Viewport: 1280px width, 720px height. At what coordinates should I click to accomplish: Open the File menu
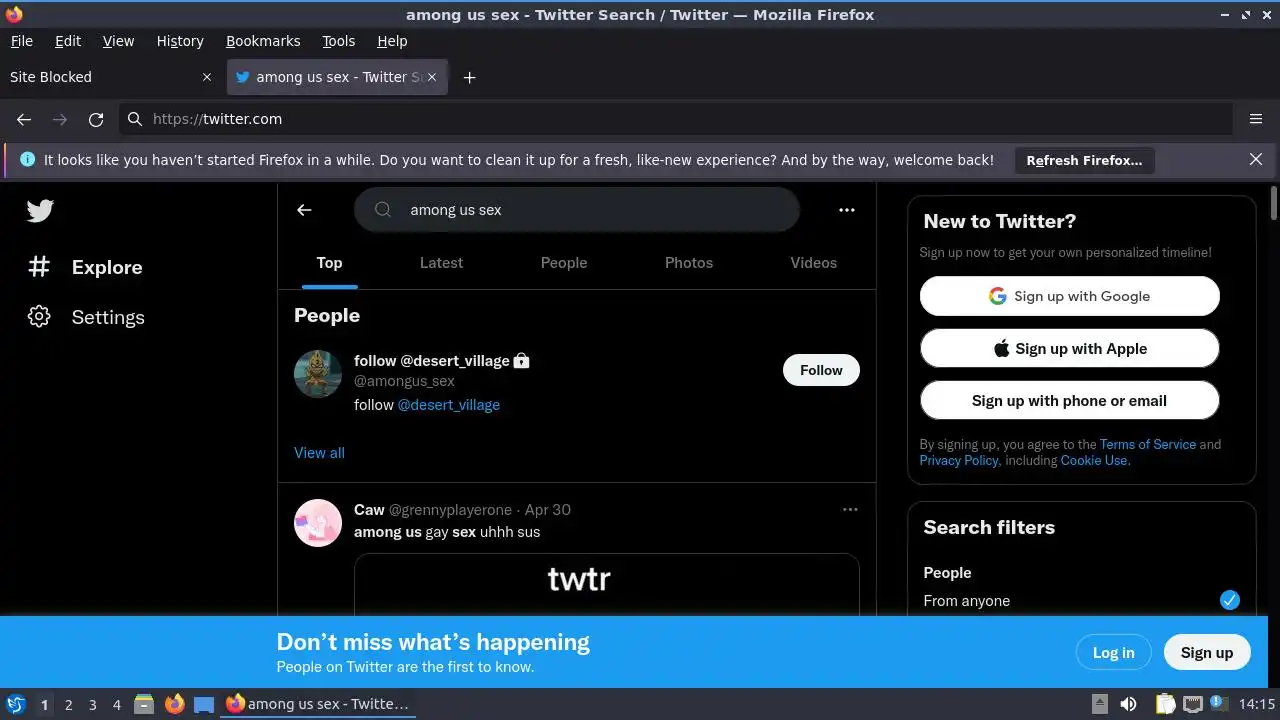point(21,41)
